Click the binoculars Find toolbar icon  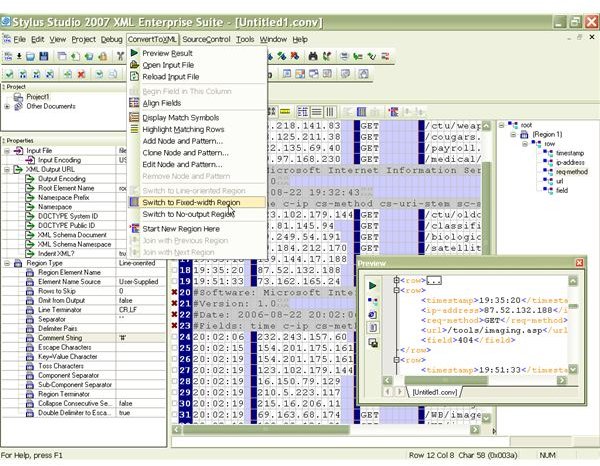tap(313, 56)
